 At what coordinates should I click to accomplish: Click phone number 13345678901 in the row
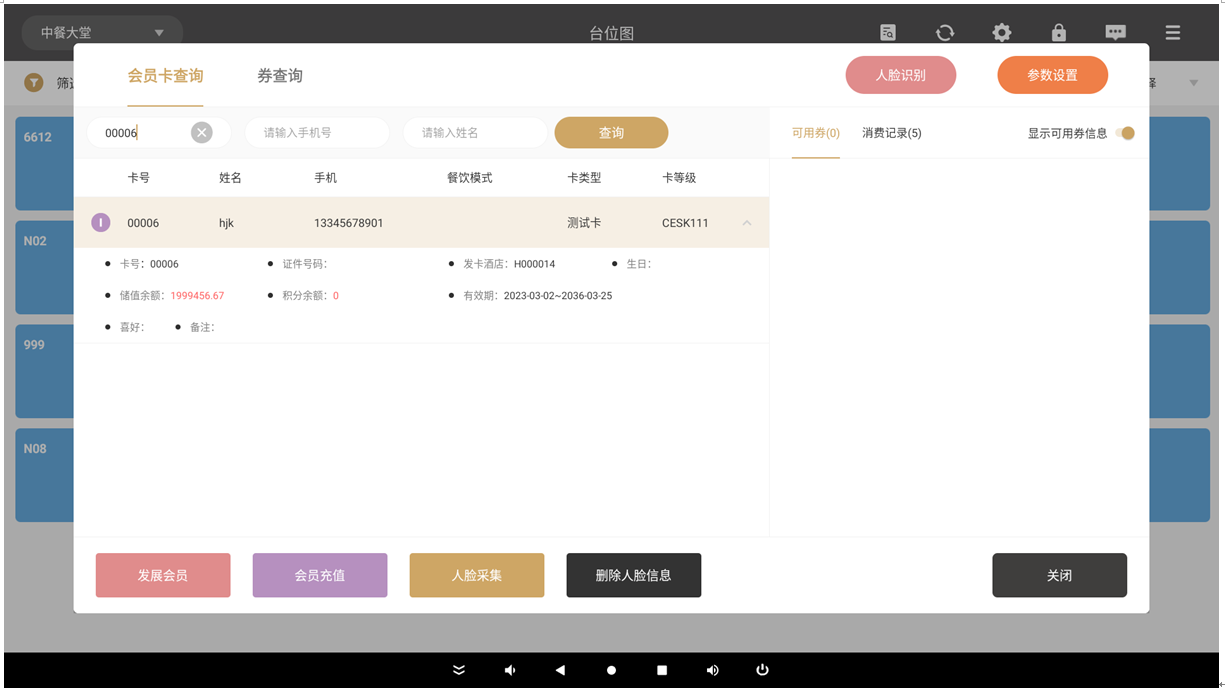[349, 223]
